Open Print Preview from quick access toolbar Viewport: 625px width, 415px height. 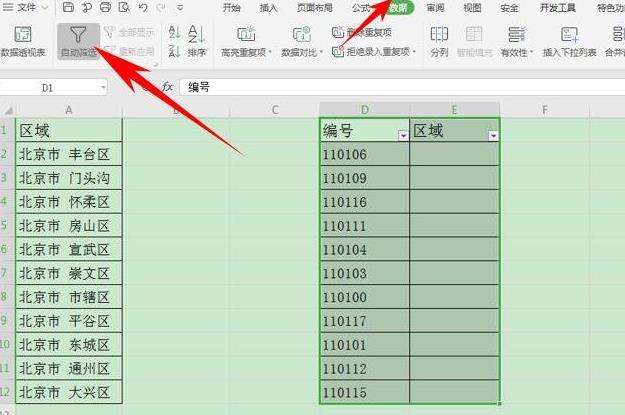[124, 7]
